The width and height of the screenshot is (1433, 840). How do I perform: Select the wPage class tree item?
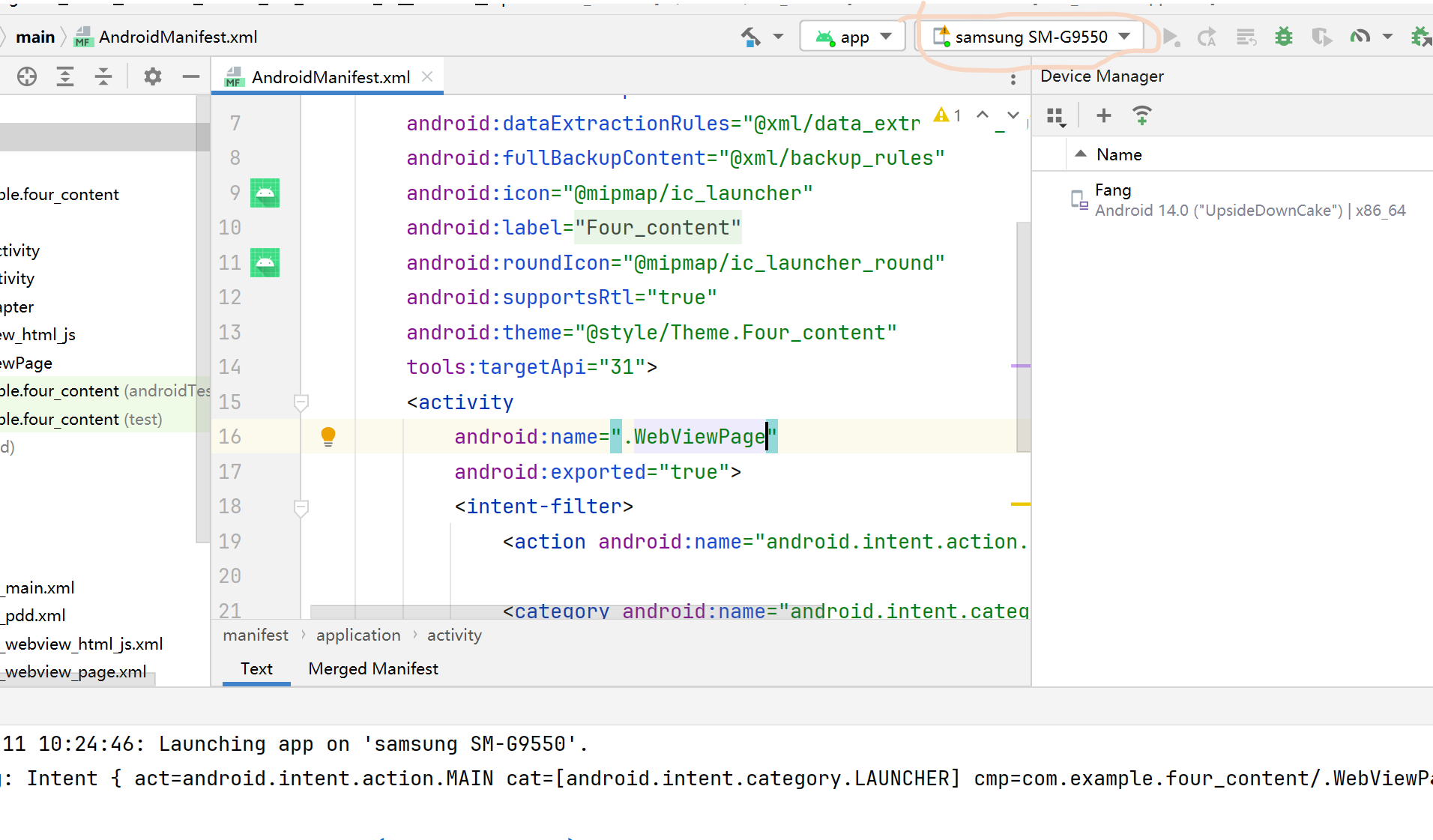pyautogui.click(x=26, y=363)
